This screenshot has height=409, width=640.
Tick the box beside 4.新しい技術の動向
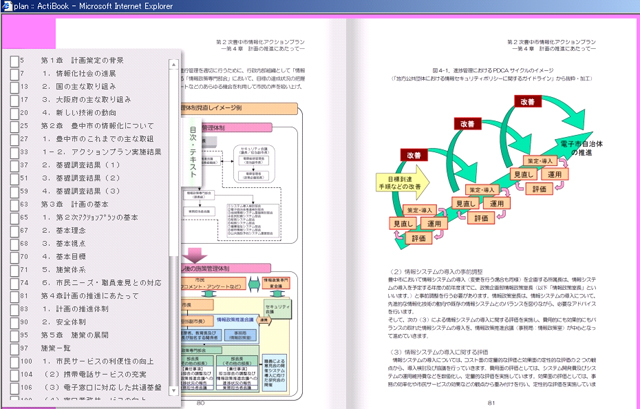(x=14, y=113)
